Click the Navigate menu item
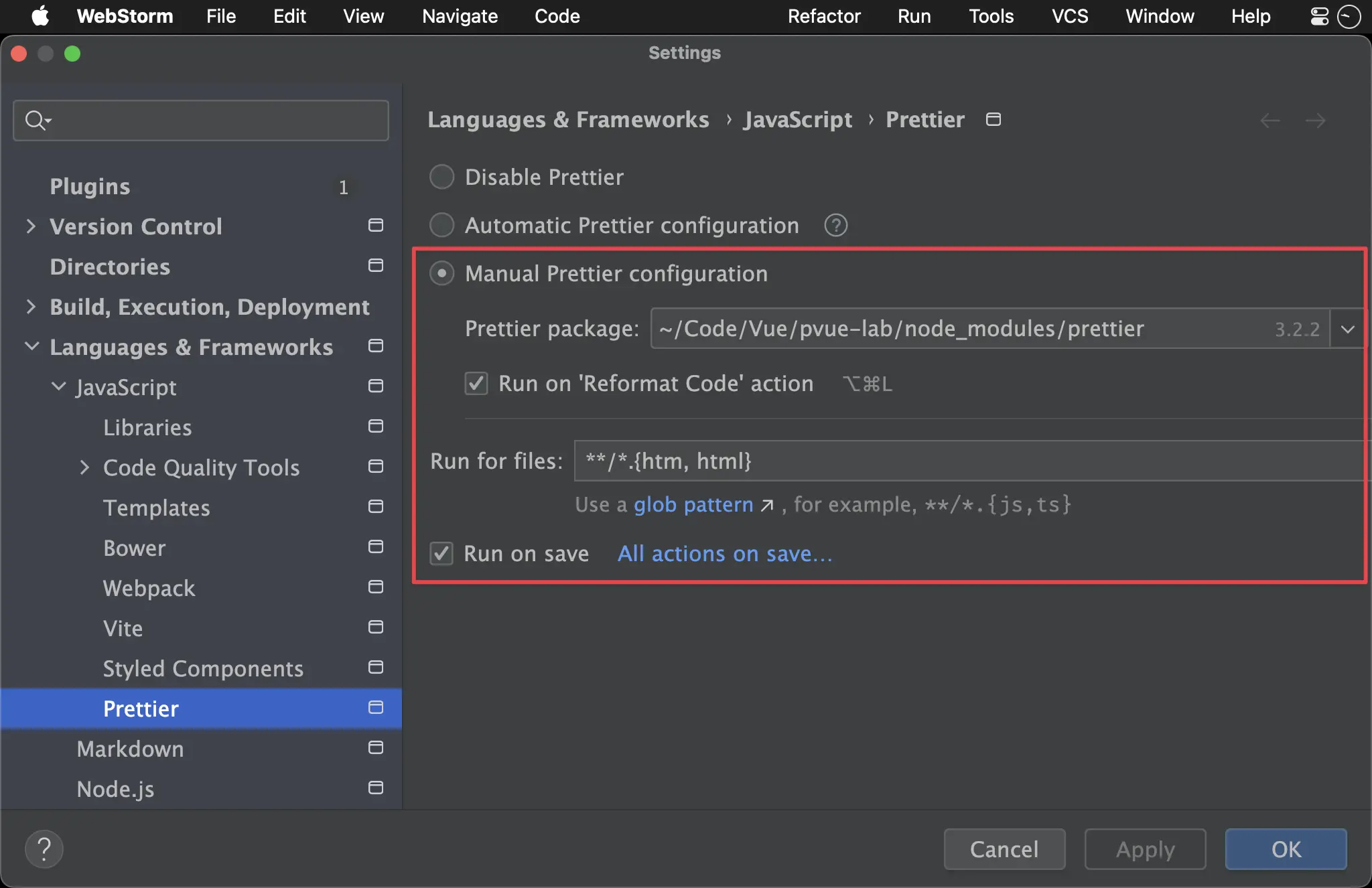 [459, 15]
